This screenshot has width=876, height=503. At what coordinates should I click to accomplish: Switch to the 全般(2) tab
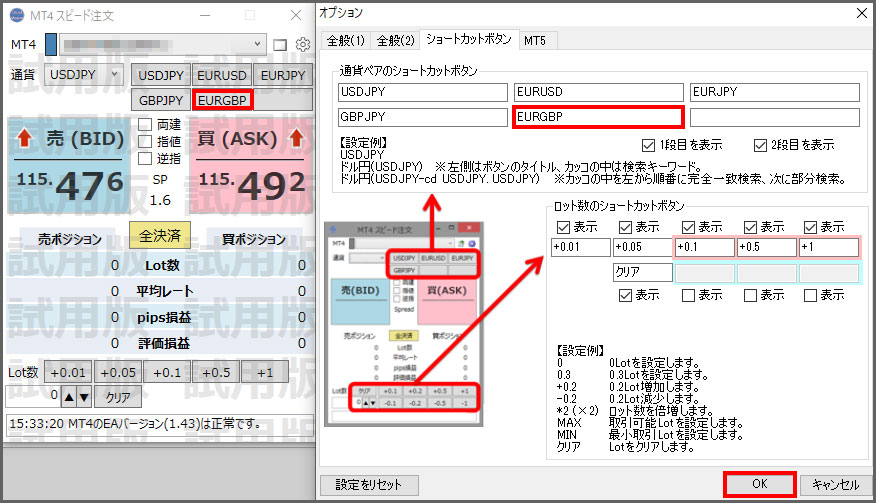coord(396,40)
